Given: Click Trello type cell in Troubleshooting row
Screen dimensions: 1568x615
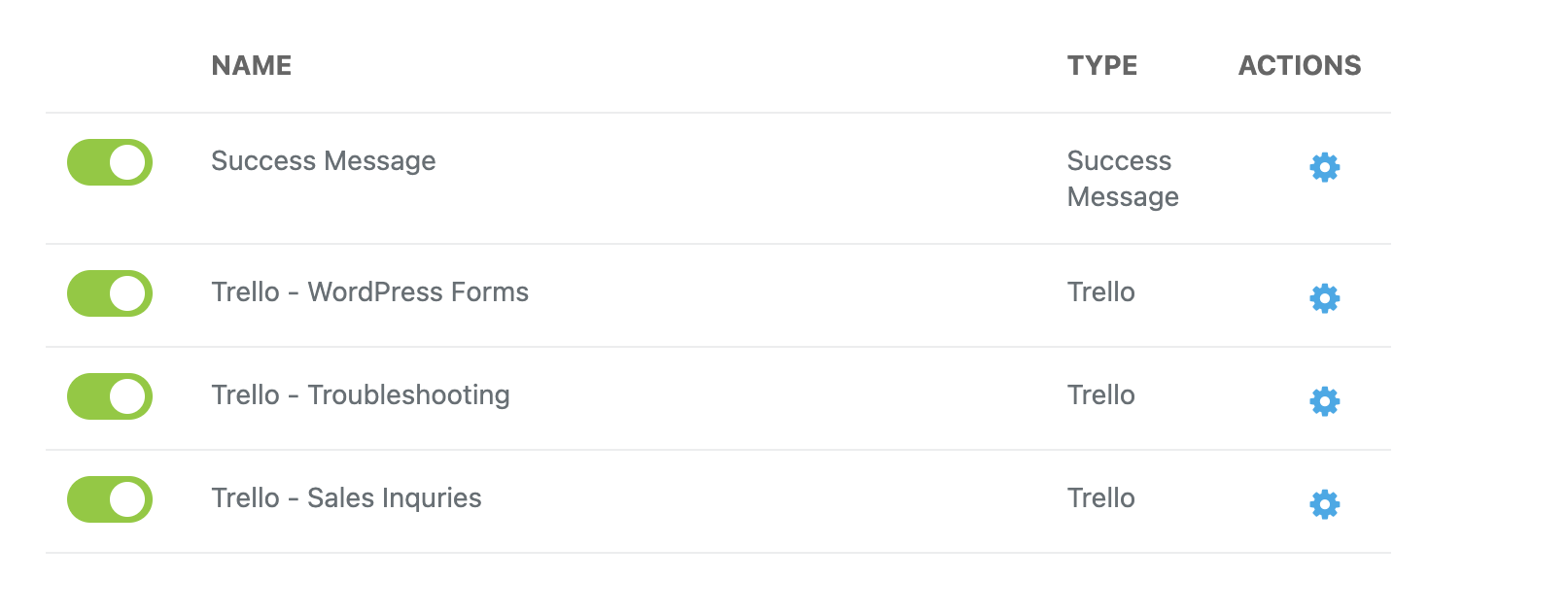Looking at the screenshot, I should coord(1100,395).
